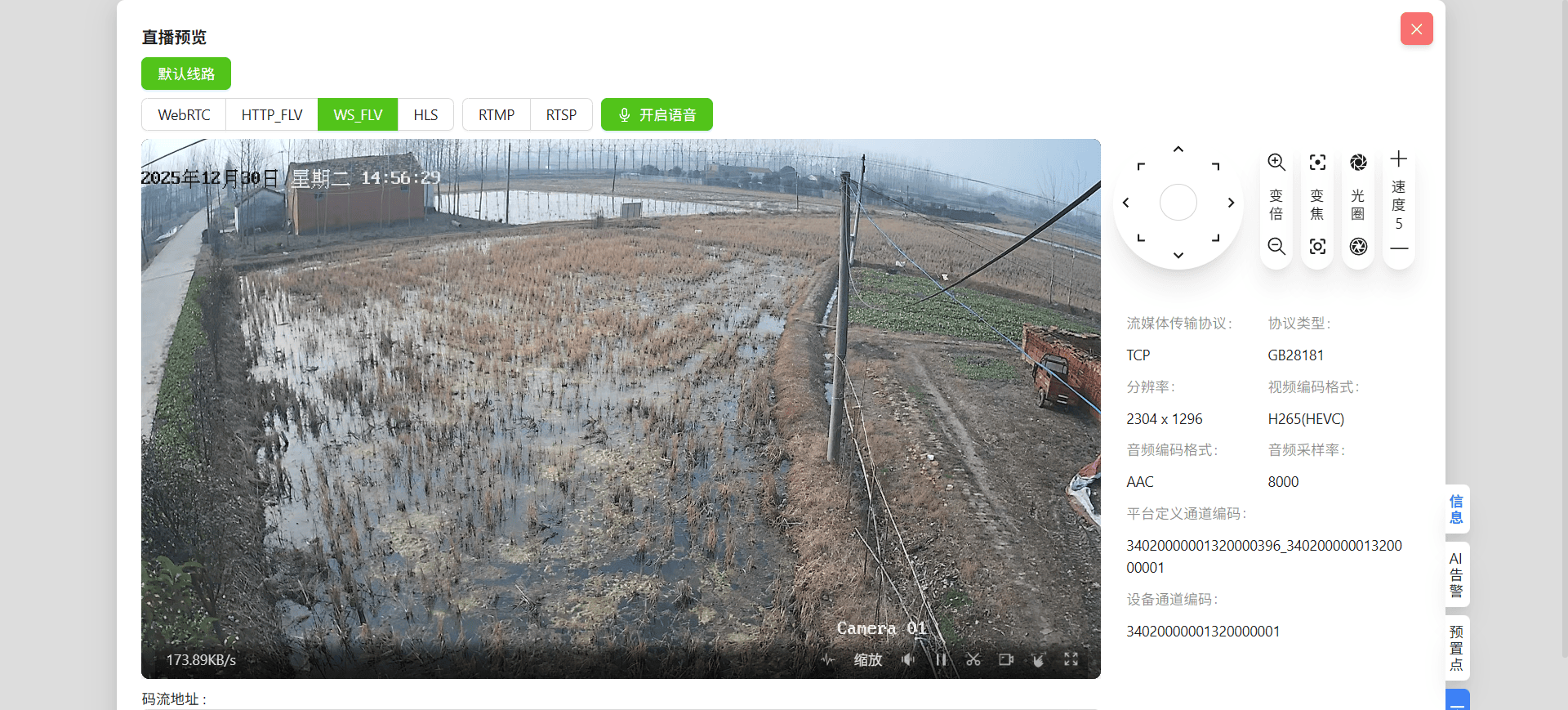Toggle the stream stats waveform icon
Image resolution: width=1568 pixels, height=710 pixels.
pyautogui.click(x=828, y=659)
